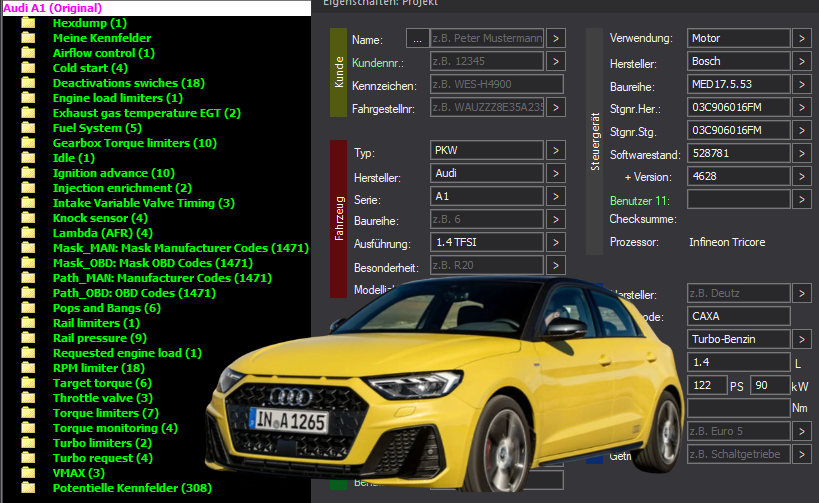The width and height of the screenshot is (819, 503).
Task: Open the arrow next to Fahrgestellnr. field
Action: 556,108
